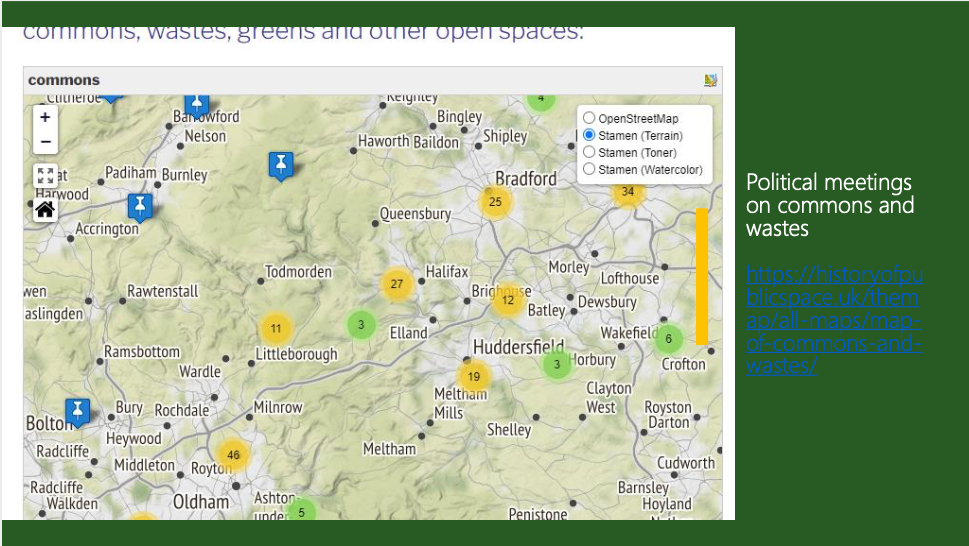Switch to the Stamen (Watercolor) layer
Image resolution: width=969 pixels, height=546 pixels.
(x=589, y=169)
